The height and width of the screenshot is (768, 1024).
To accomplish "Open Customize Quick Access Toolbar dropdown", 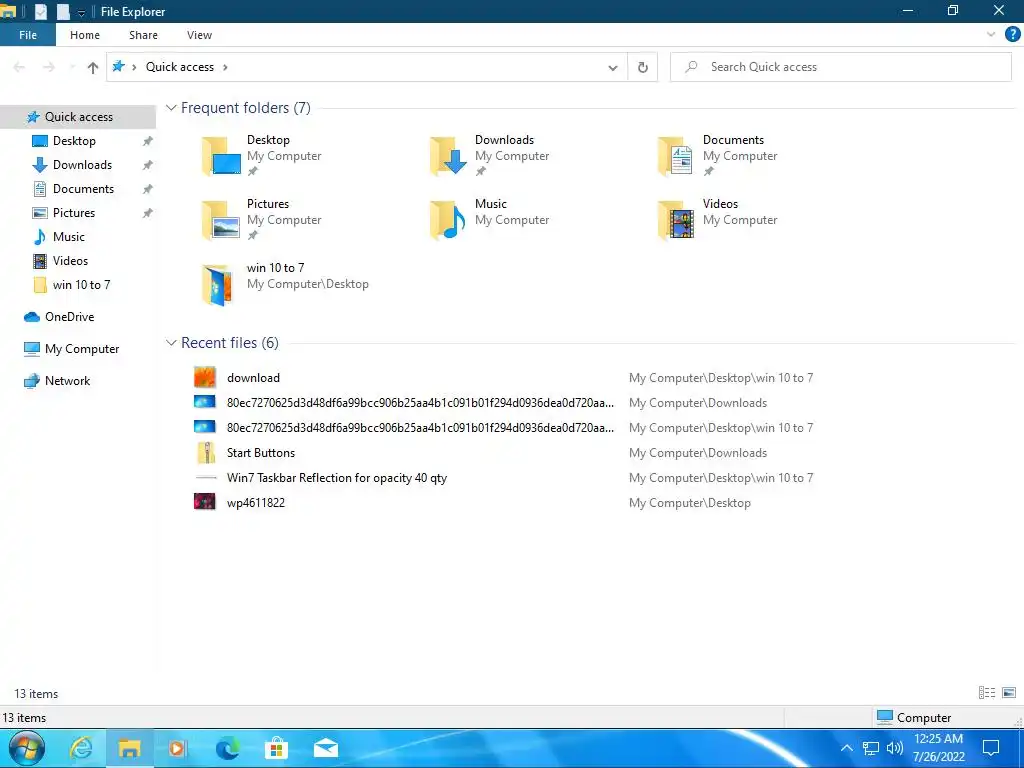I will [82, 12].
